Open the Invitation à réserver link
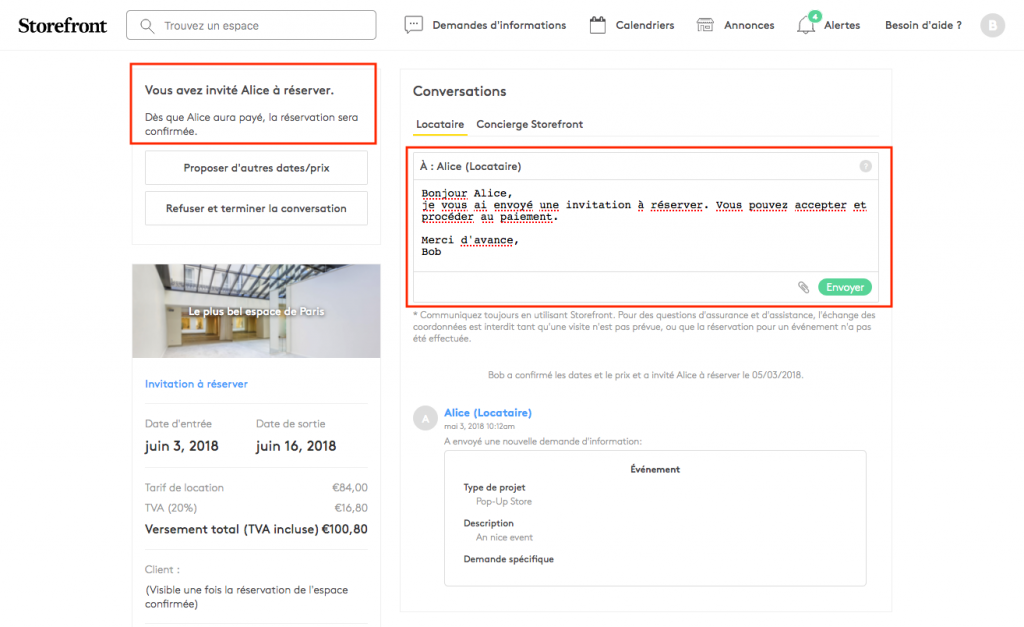Viewport: 1024px width, 627px height. [196, 384]
